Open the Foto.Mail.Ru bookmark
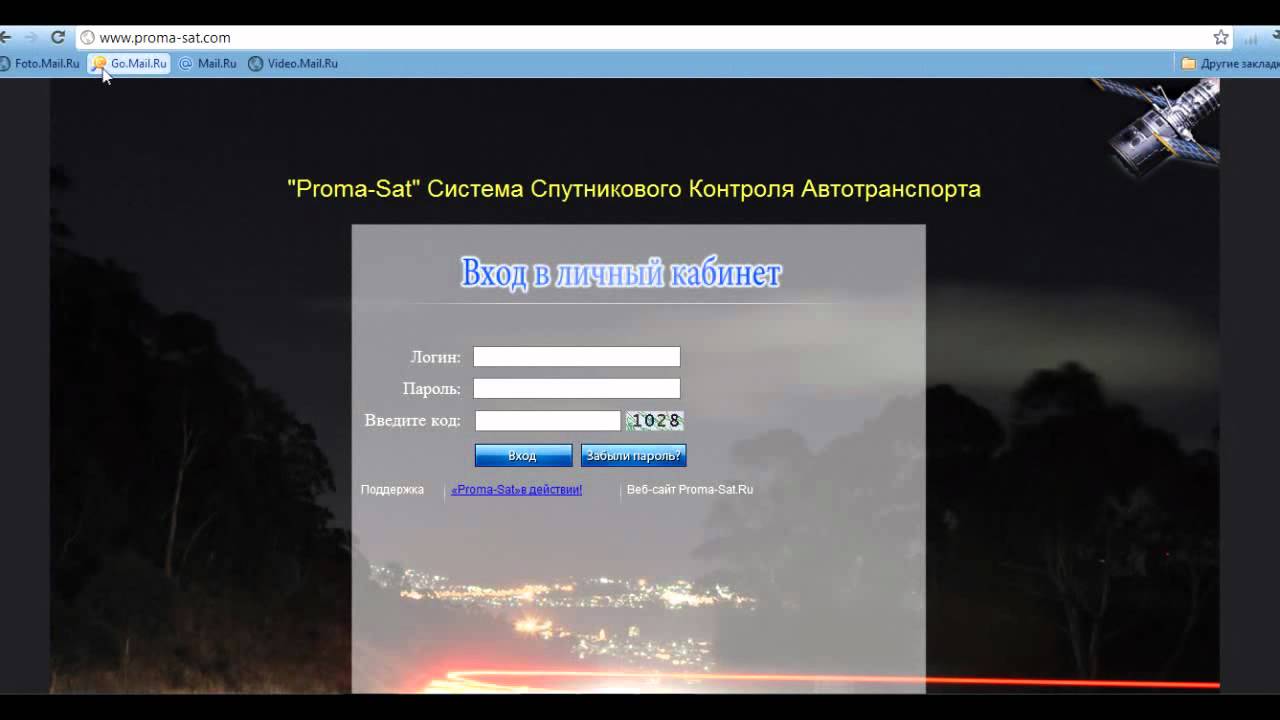Screen dimensions: 1280x720 click(40, 63)
